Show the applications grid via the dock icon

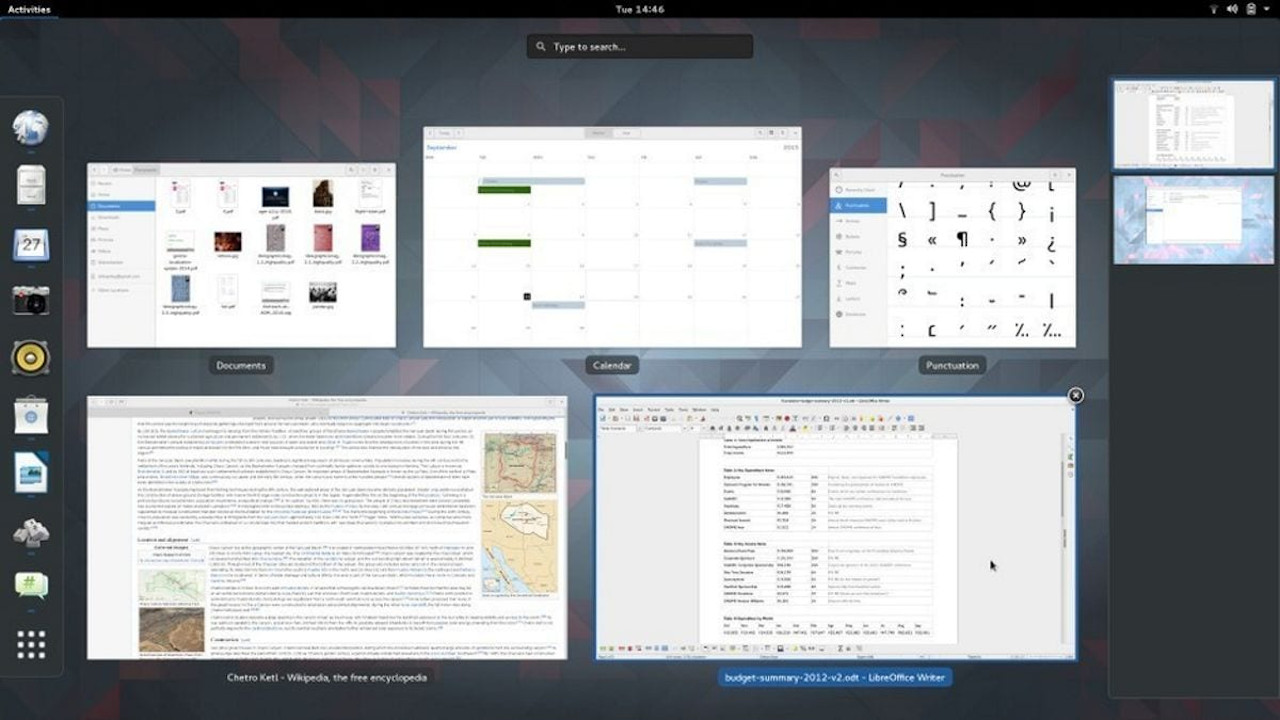tap(30, 645)
